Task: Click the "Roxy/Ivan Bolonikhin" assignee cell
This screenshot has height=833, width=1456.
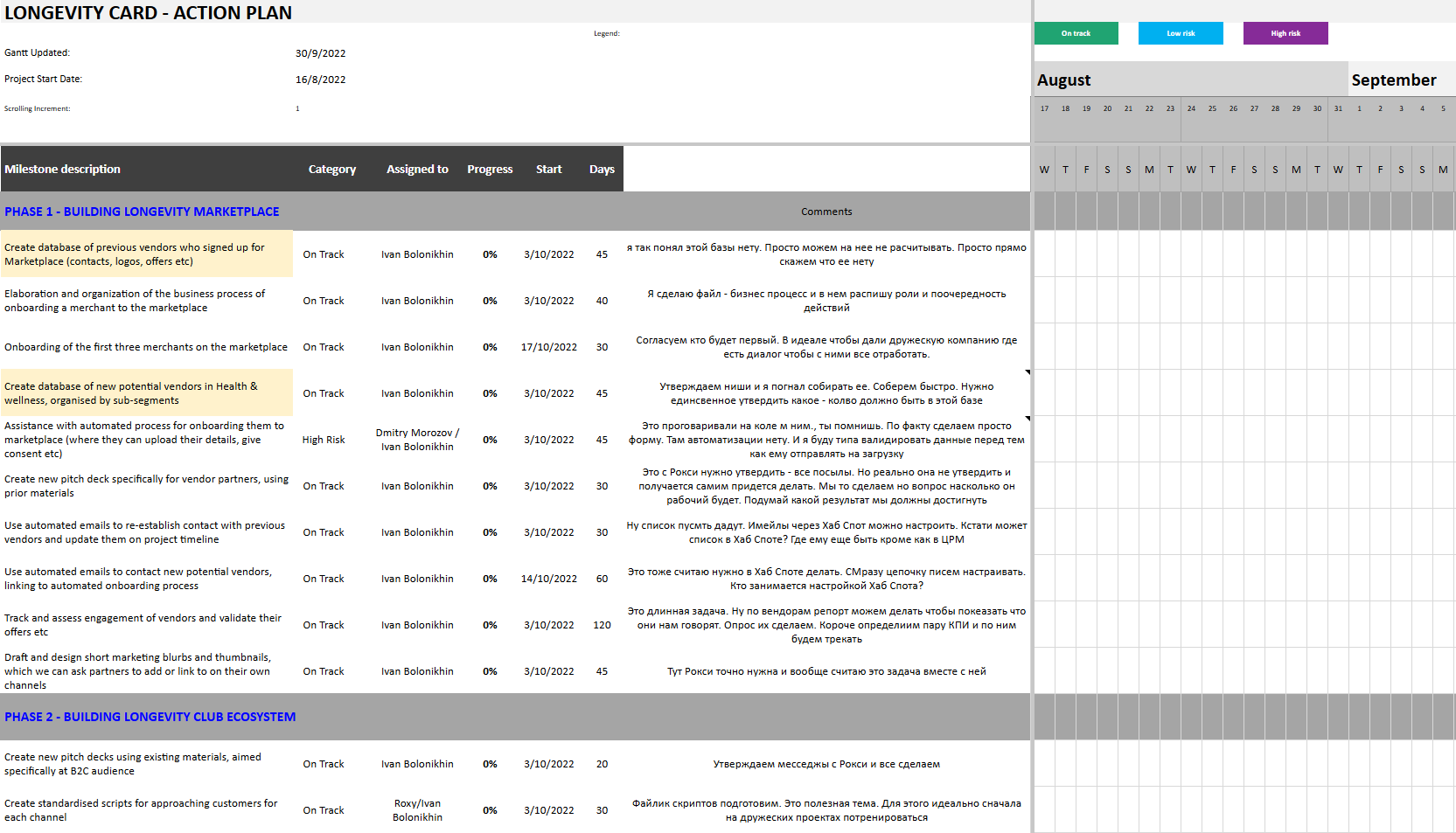Action: (x=417, y=810)
